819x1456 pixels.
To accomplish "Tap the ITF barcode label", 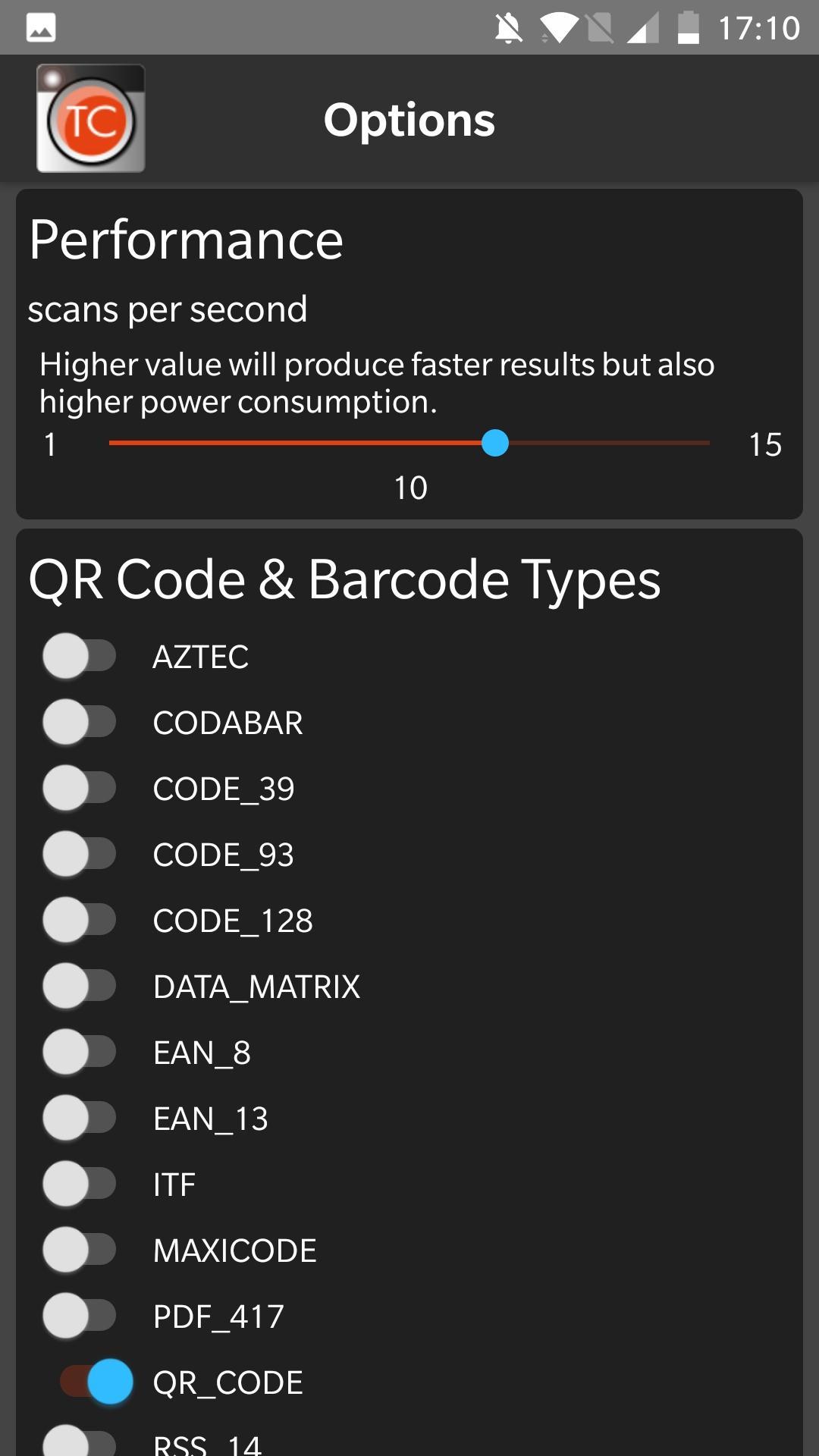I will [x=174, y=1185].
